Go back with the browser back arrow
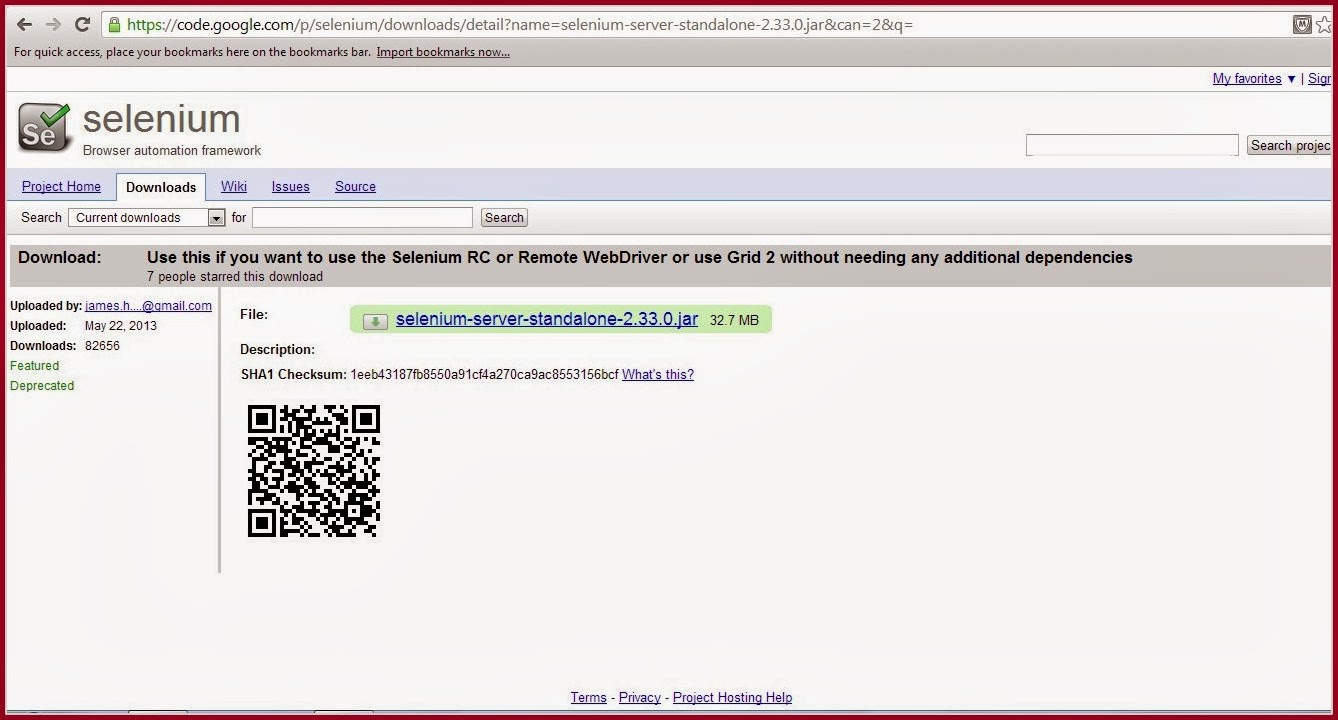This screenshot has width=1338, height=720. tap(25, 24)
